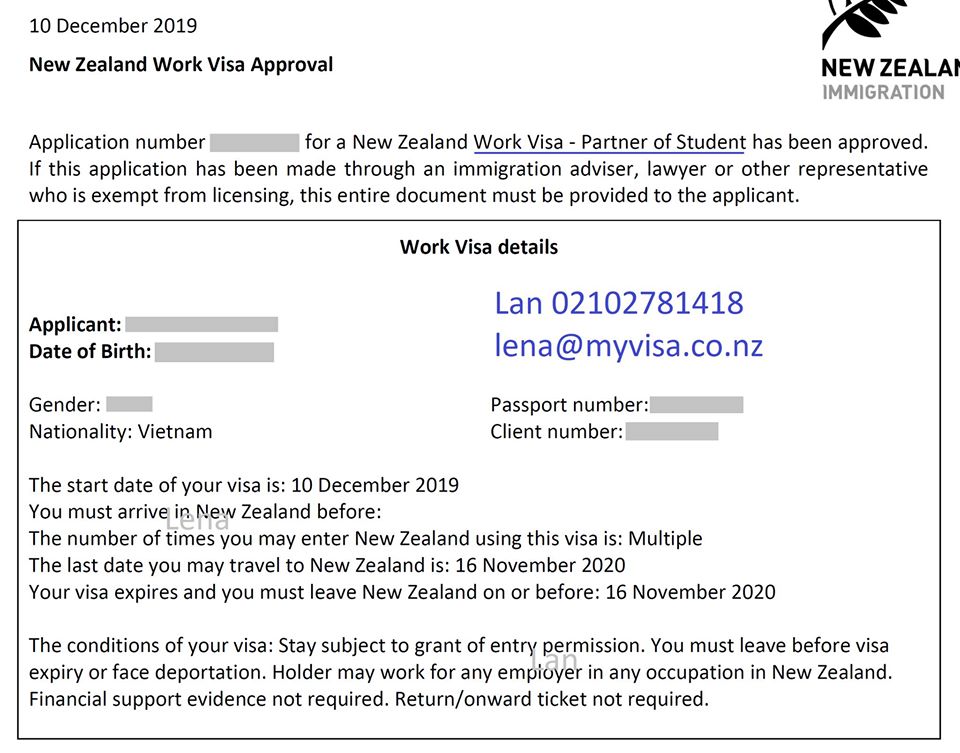The height and width of the screenshot is (753, 960).
Task: Click the New Zealand Immigration fern logo
Action: pos(891,50)
